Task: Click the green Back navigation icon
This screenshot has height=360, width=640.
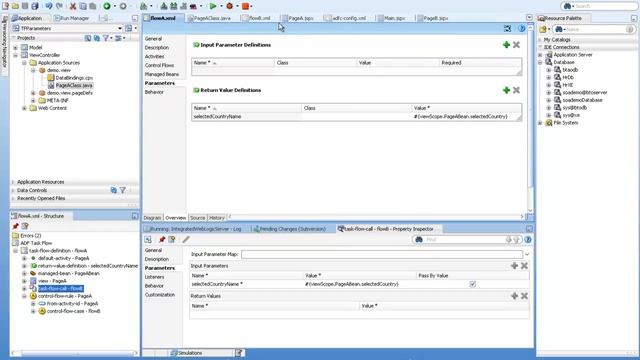Action: click(107, 6)
